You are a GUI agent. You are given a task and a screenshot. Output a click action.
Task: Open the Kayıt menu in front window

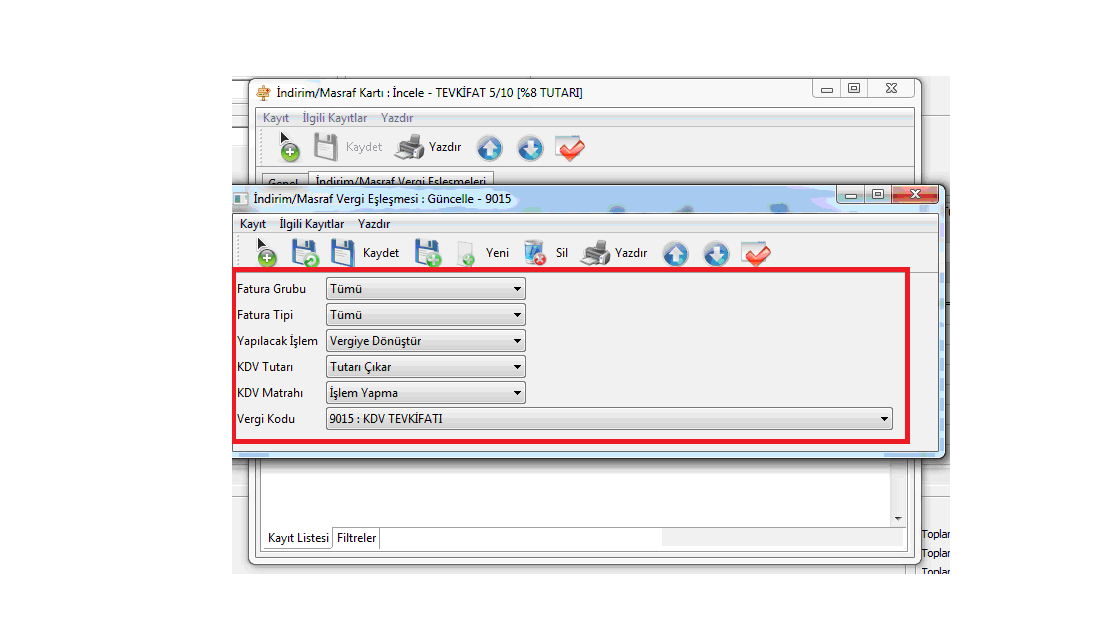[x=253, y=224]
